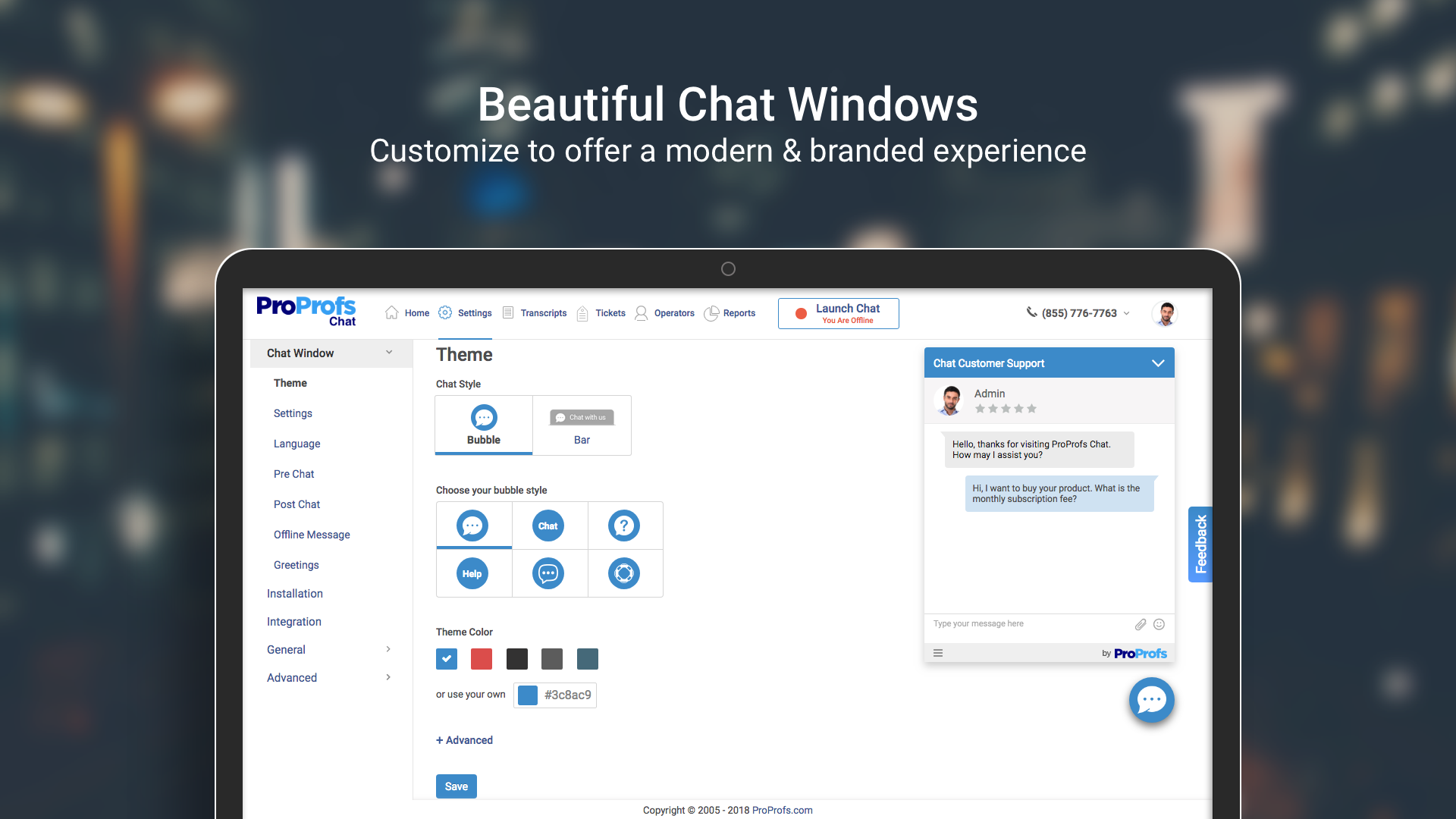This screenshot has height=819, width=1456.
Task: Switch to the Offline Message section
Action: [311, 534]
